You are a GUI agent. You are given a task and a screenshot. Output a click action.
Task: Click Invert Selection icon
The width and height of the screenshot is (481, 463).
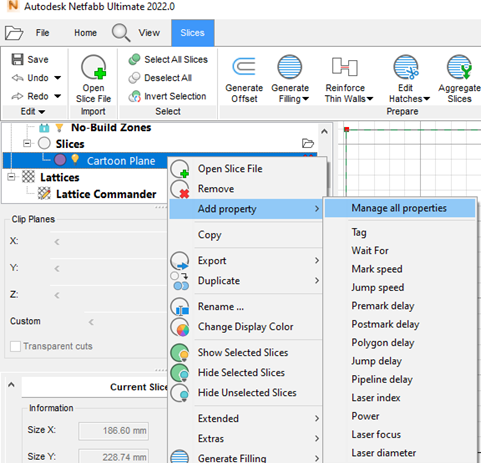click(135, 96)
